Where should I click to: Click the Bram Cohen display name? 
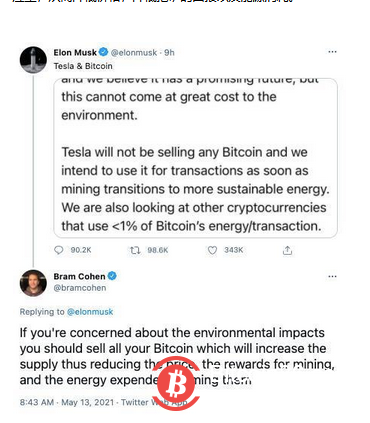click(79, 276)
